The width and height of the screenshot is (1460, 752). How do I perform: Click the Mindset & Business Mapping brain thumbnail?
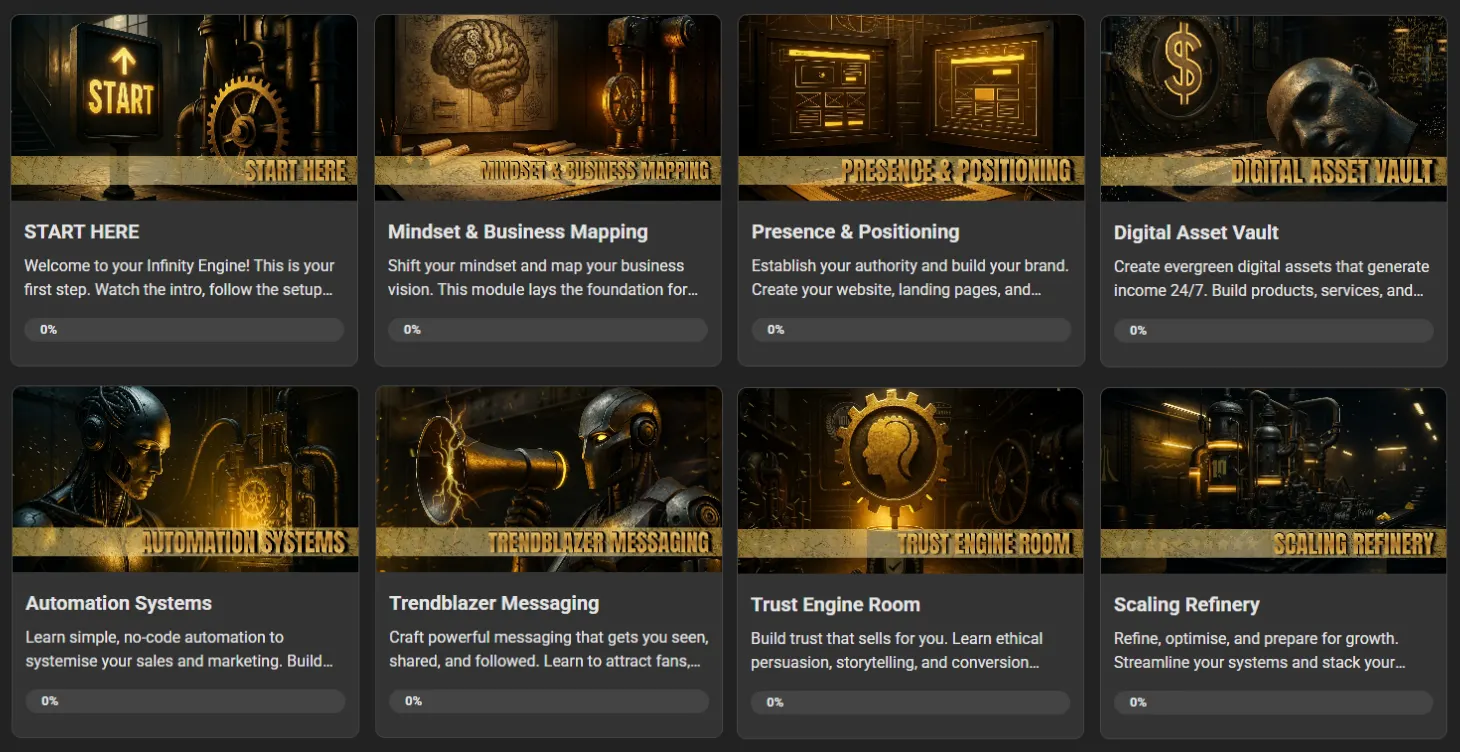(x=548, y=108)
